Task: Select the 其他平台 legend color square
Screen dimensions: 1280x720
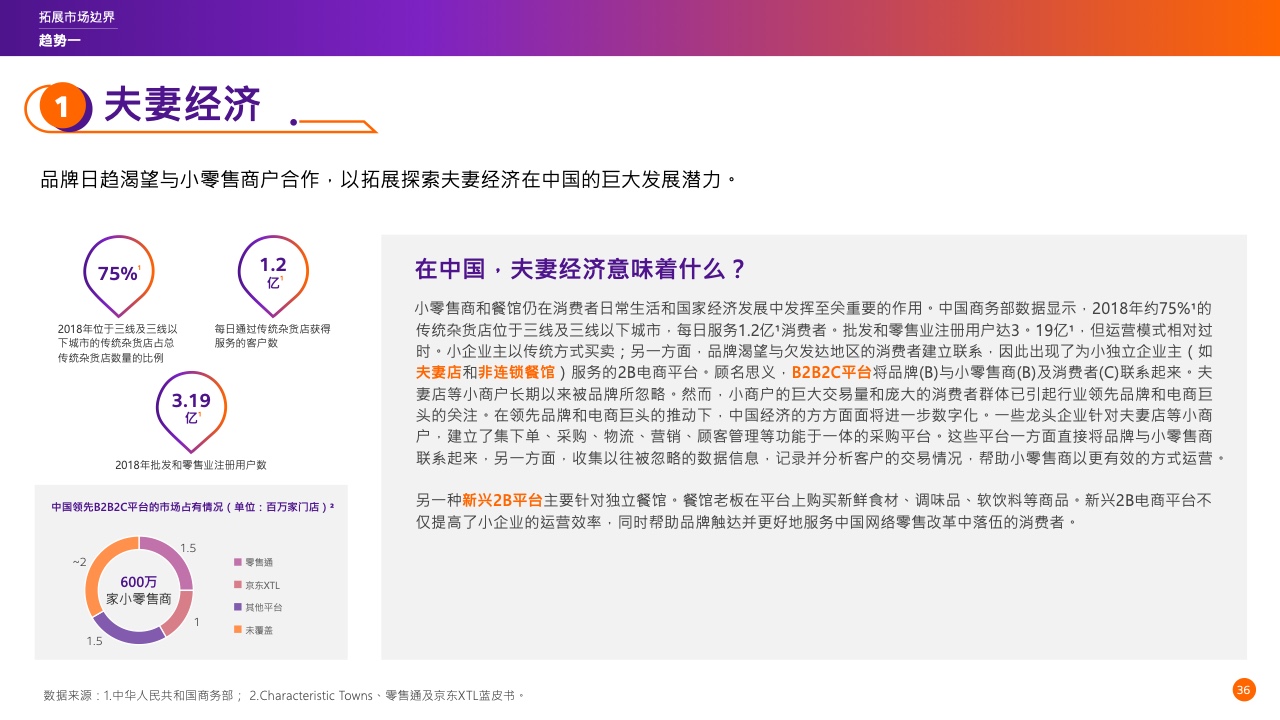Action: (237, 607)
